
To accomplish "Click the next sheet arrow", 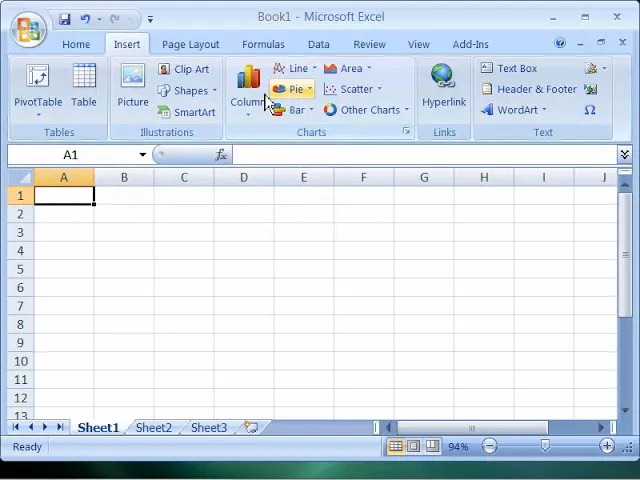I will coord(45,427).
